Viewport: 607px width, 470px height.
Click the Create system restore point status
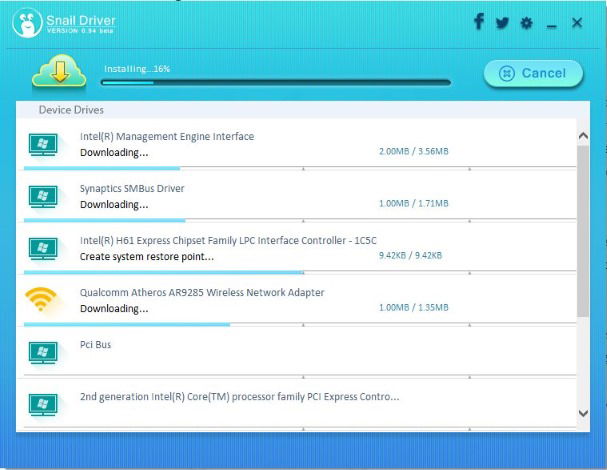147,257
